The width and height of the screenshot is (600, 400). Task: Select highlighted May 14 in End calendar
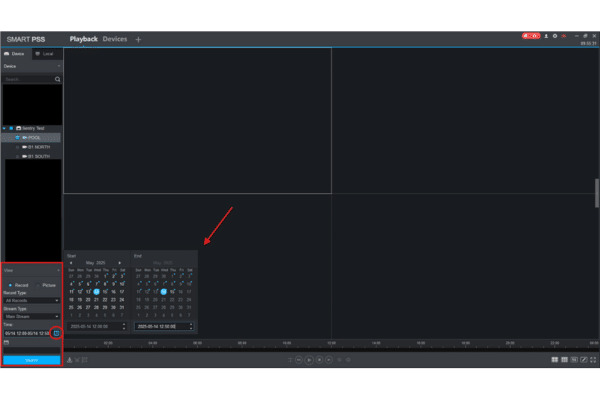coord(164,292)
